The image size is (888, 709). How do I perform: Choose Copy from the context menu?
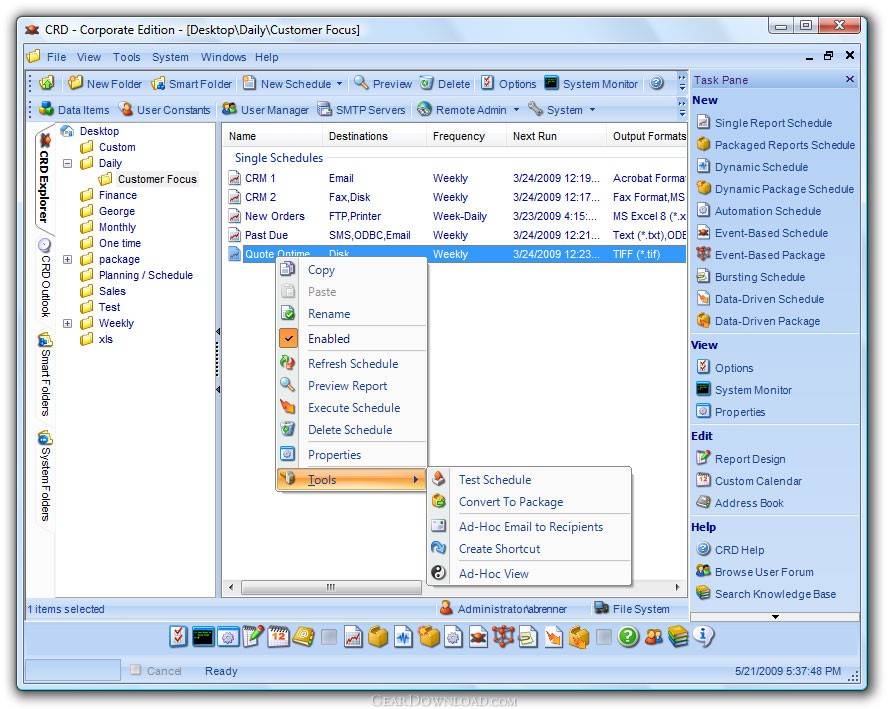[352, 270]
